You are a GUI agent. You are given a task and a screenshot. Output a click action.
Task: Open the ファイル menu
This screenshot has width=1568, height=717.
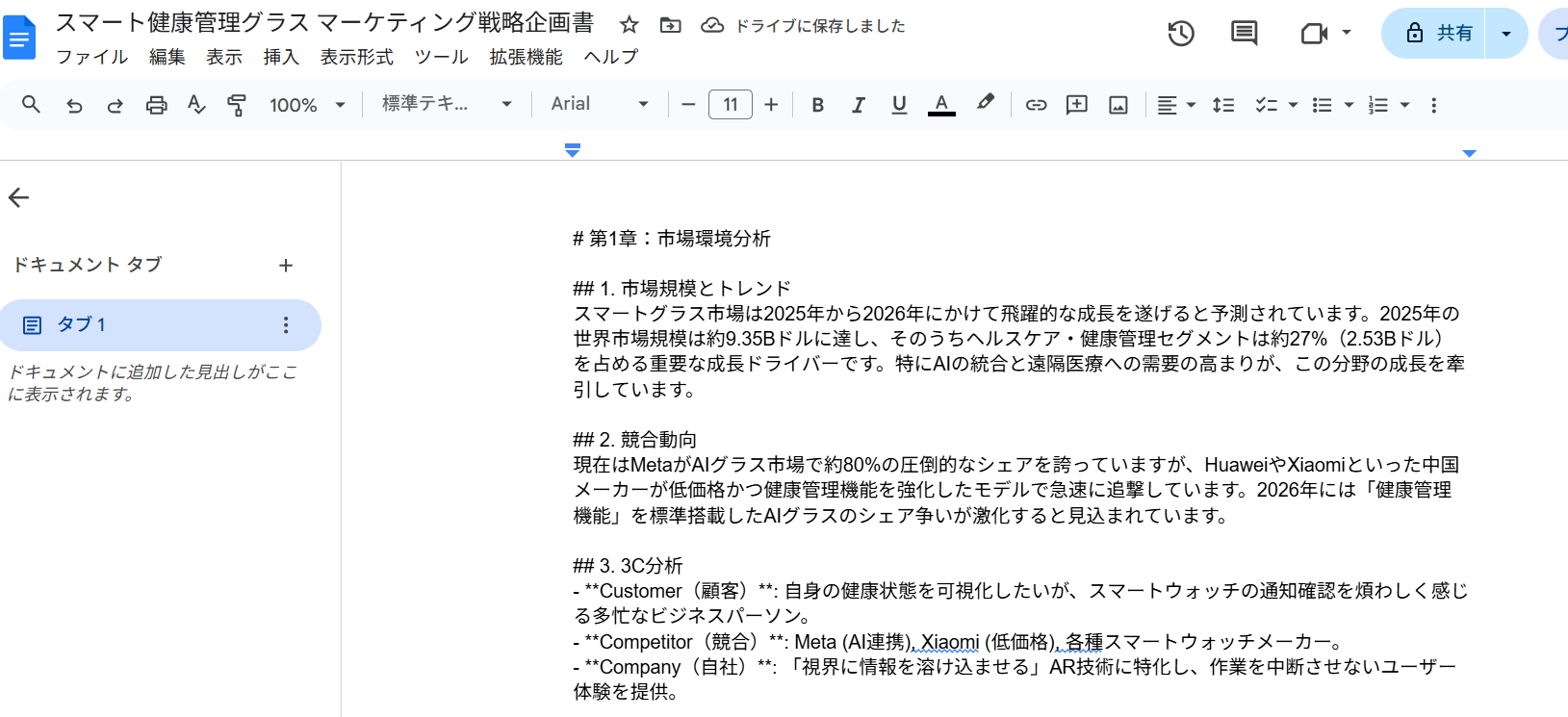click(x=91, y=57)
